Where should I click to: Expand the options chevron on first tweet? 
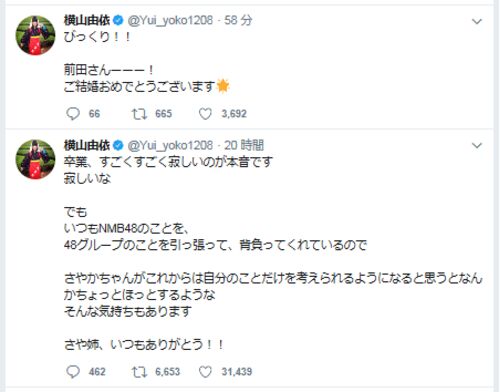pyautogui.click(x=477, y=22)
